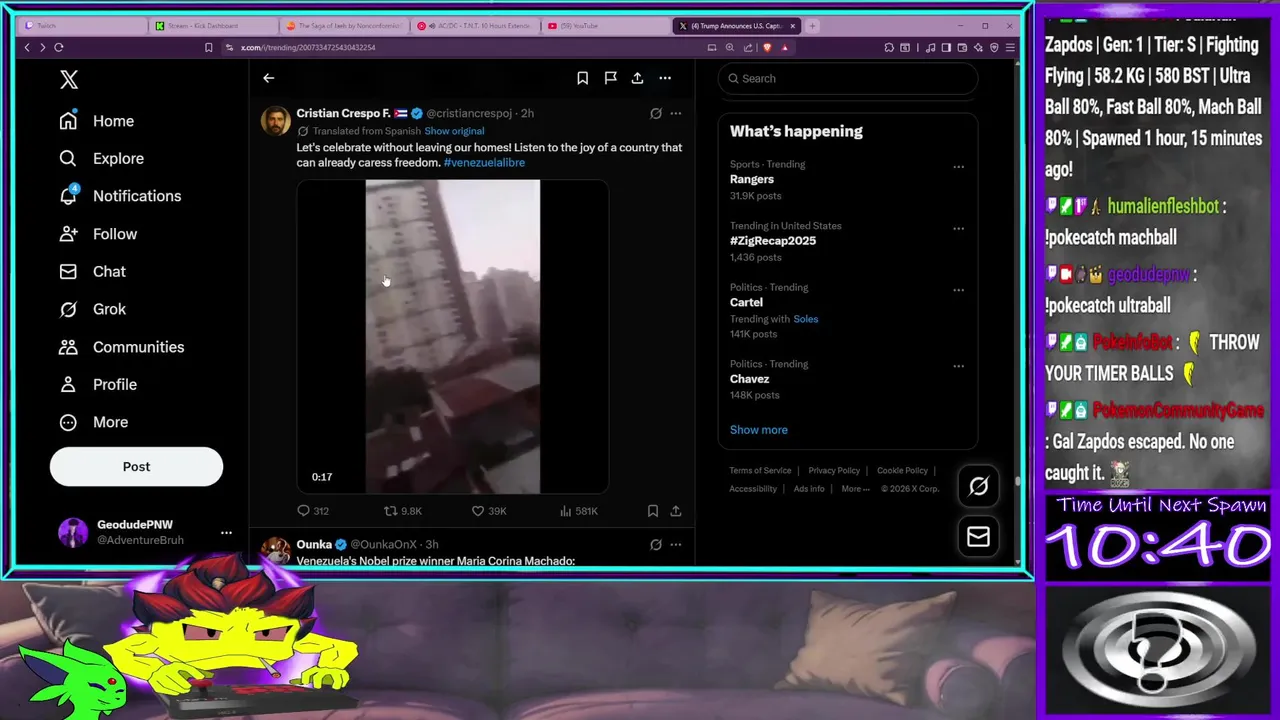
Task: Like the post with 39K likes
Action: click(x=489, y=511)
